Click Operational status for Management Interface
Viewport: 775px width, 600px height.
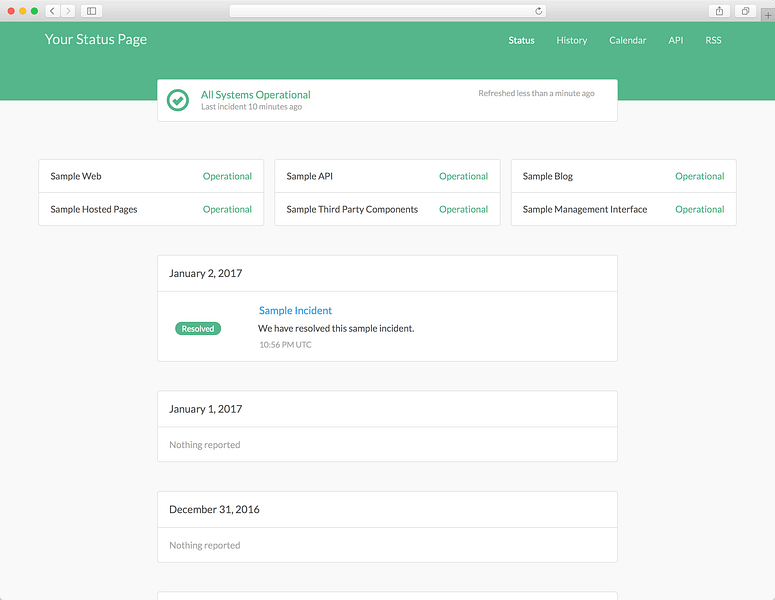point(700,210)
